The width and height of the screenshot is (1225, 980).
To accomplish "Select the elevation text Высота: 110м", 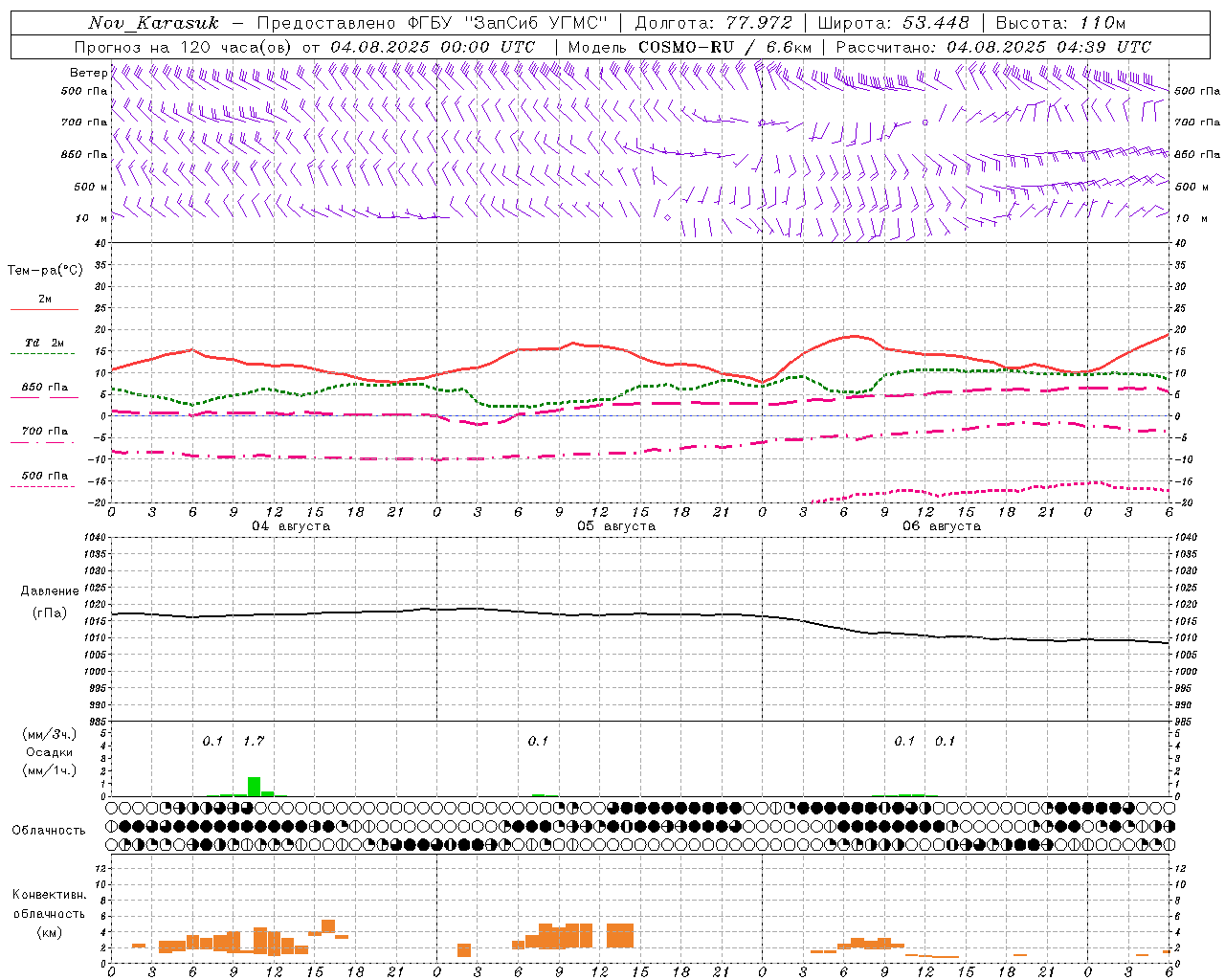I will click(x=1060, y=23).
